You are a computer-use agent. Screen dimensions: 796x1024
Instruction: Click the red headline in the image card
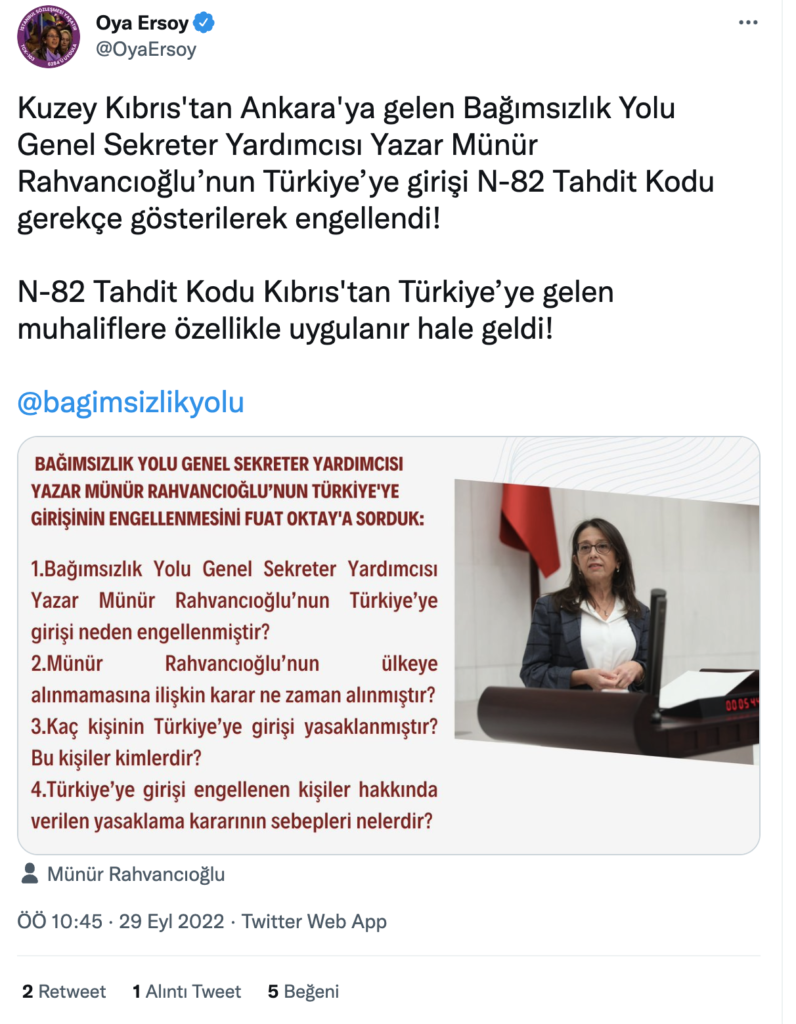pos(227,491)
